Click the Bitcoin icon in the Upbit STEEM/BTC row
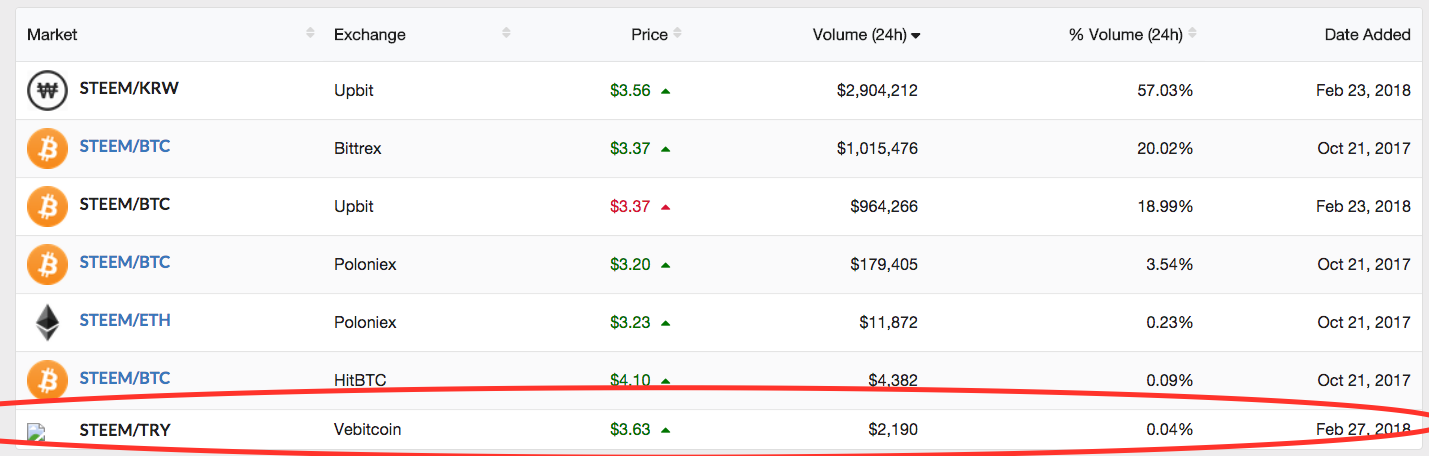The width and height of the screenshot is (1429, 456). click(46, 207)
